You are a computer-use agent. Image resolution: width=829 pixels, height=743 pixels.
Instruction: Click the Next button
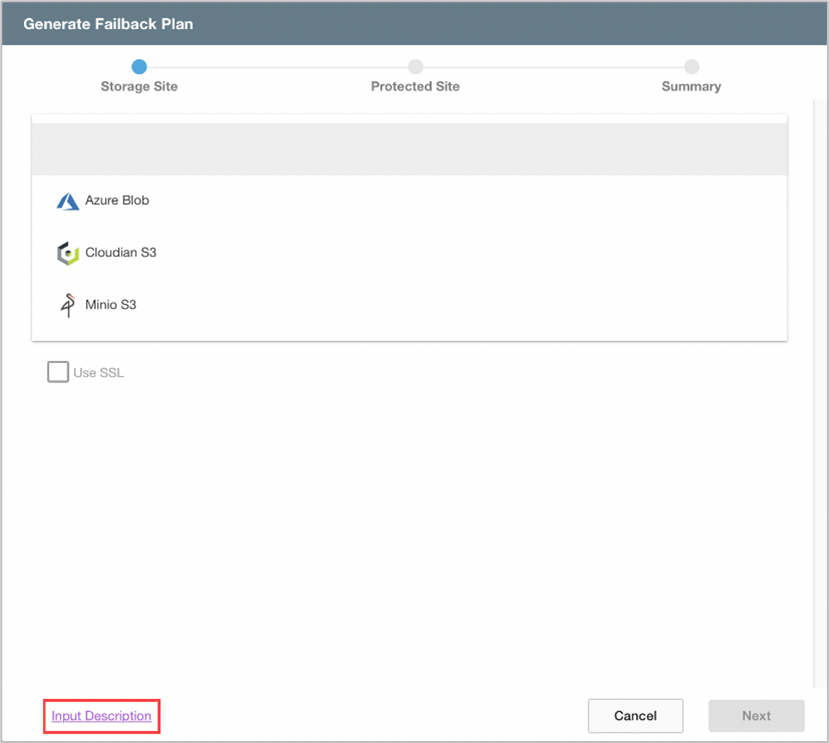click(x=756, y=716)
